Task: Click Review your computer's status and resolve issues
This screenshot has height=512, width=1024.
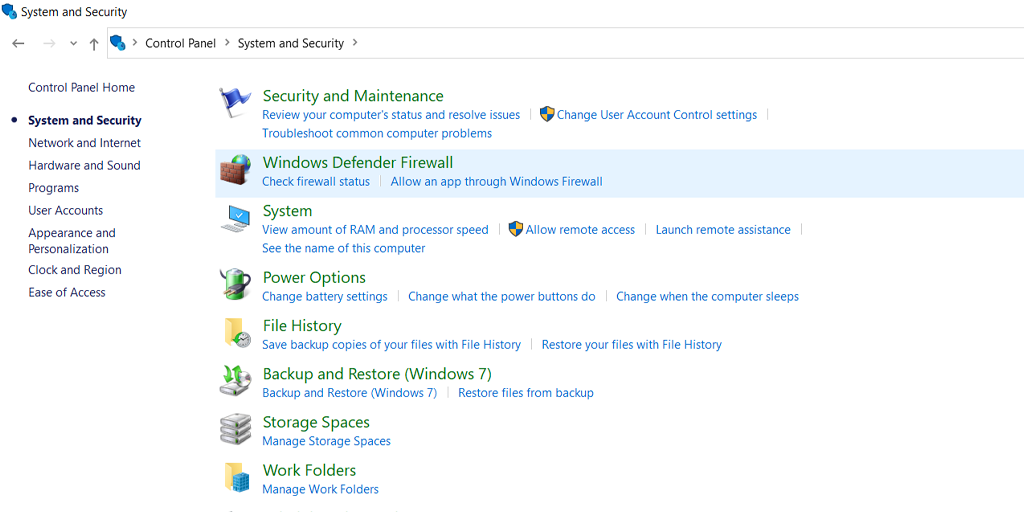Action: pos(391,115)
